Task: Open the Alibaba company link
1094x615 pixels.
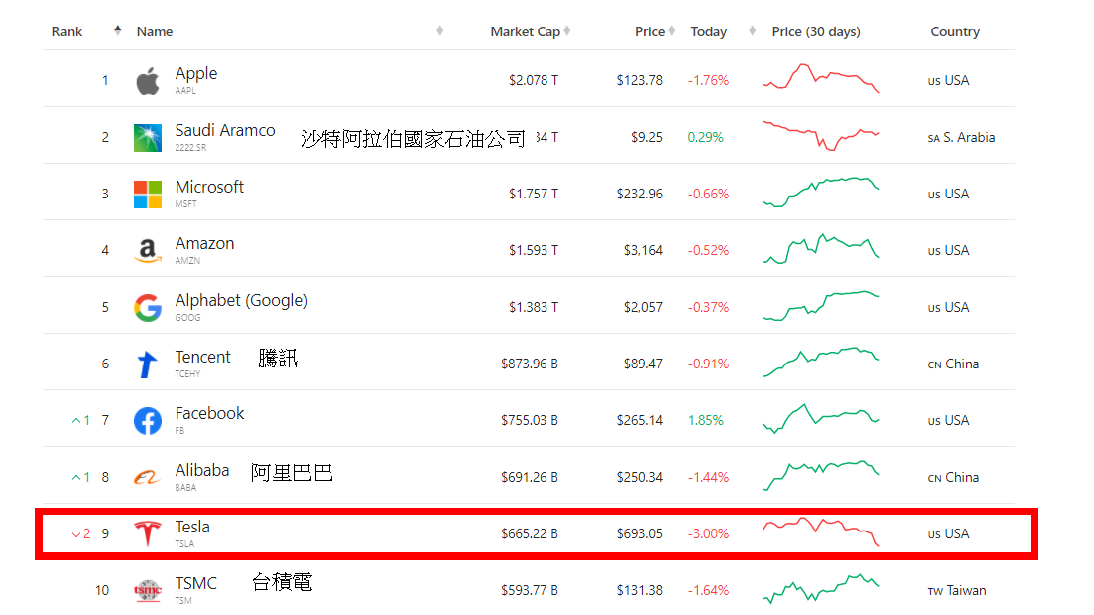Action: [202, 470]
